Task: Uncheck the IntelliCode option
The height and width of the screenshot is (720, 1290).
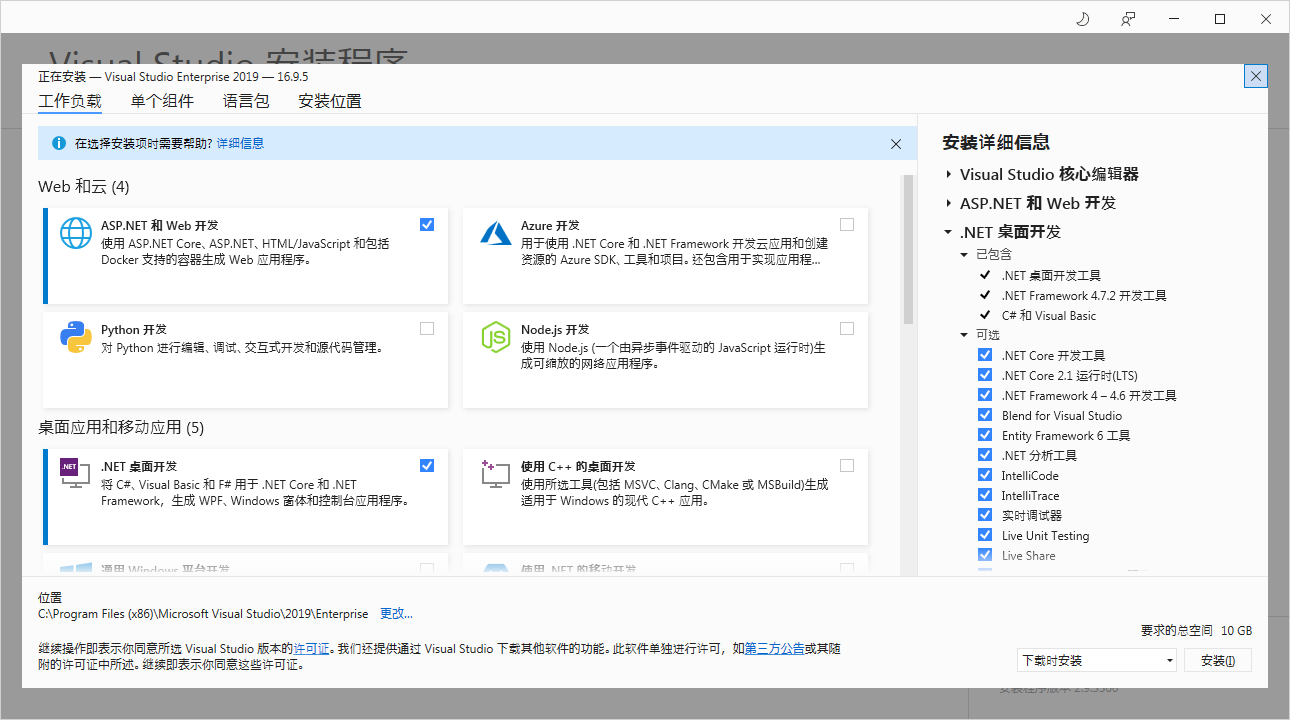Action: (985, 475)
